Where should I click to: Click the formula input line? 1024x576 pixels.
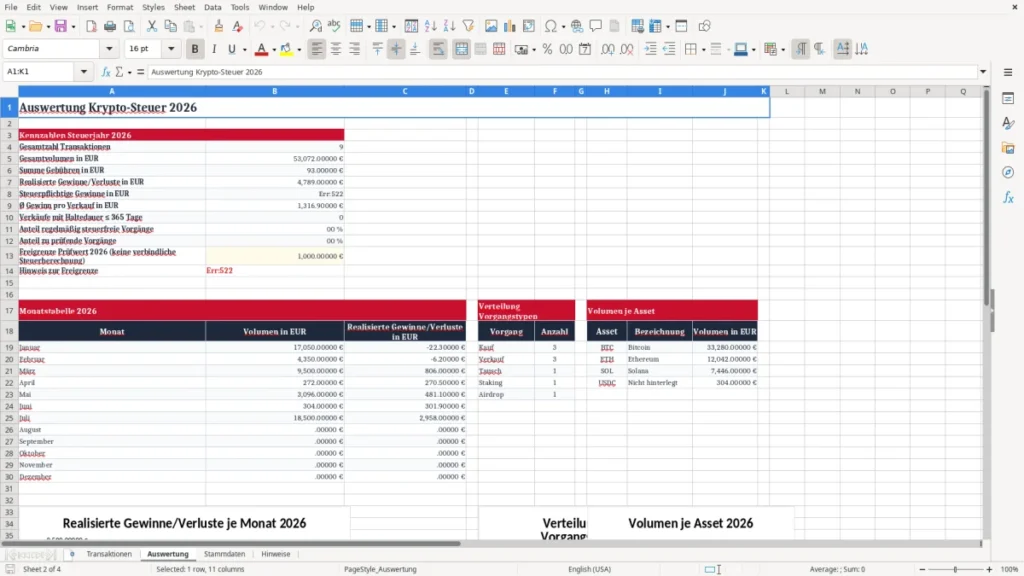pyautogui.click(x=563, y=72)
